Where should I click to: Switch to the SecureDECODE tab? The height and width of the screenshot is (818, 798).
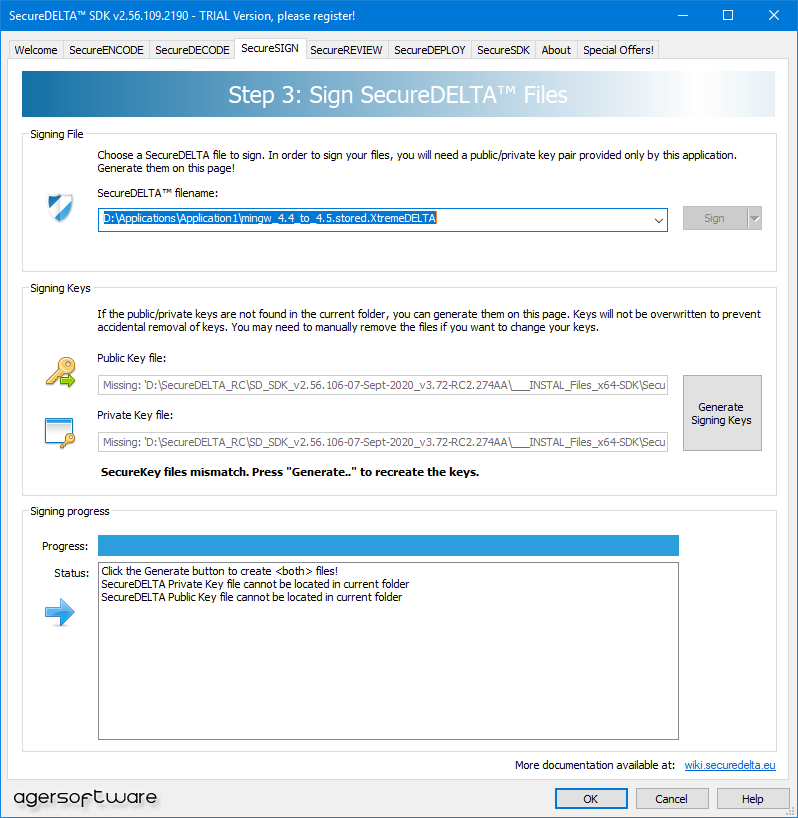(x=192, y=50)
